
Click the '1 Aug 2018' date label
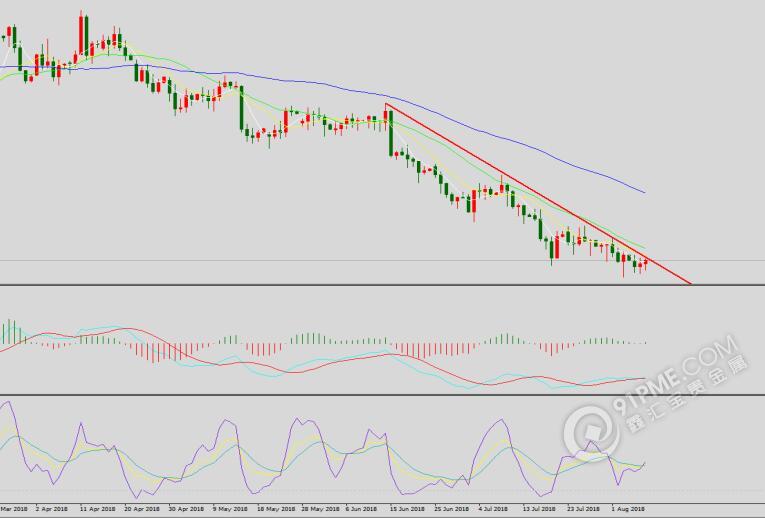click(x=628, y=509)
